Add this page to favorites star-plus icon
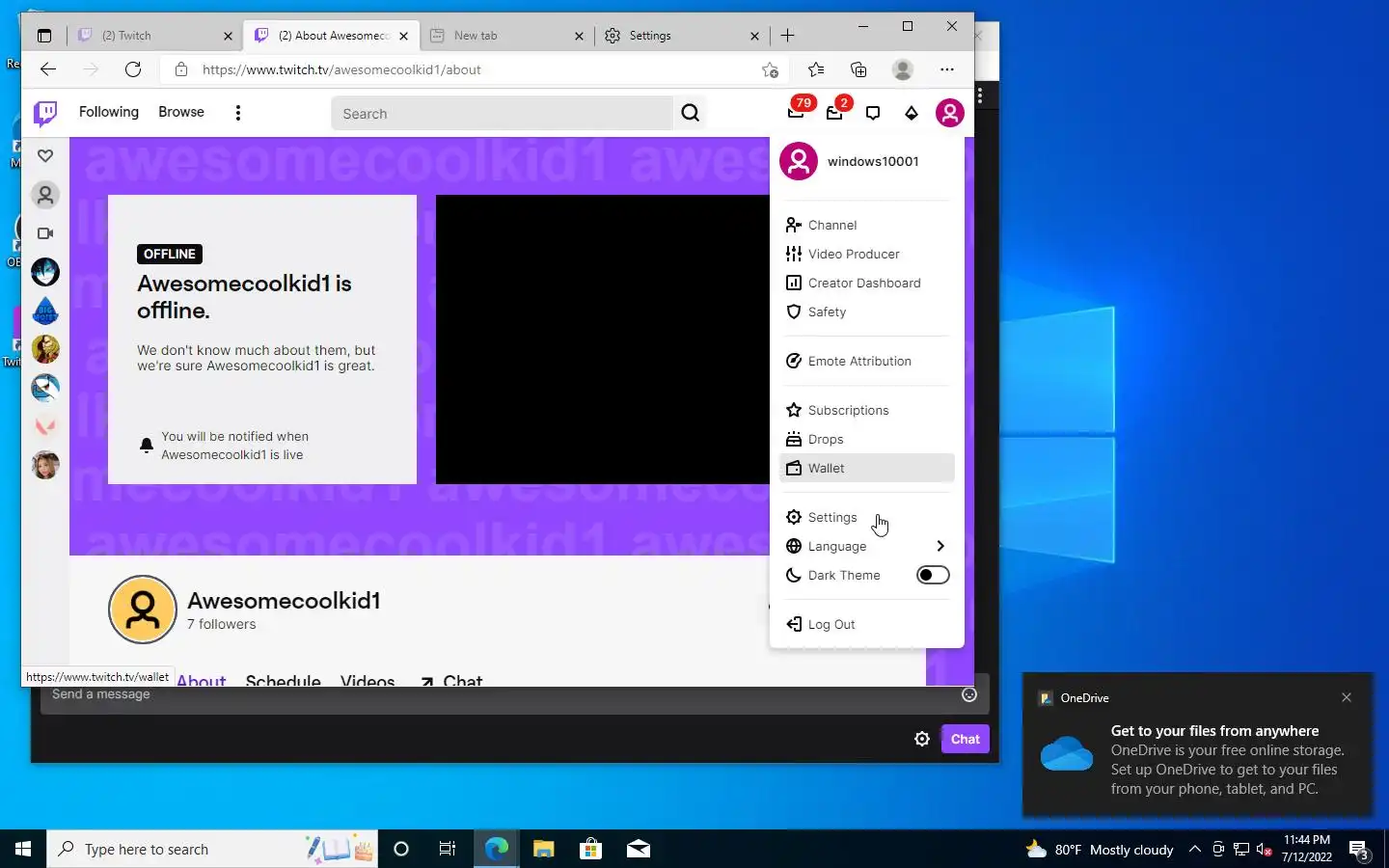Screen dimensions: 1389x868 pyautogui.click(x=770, y=69)
